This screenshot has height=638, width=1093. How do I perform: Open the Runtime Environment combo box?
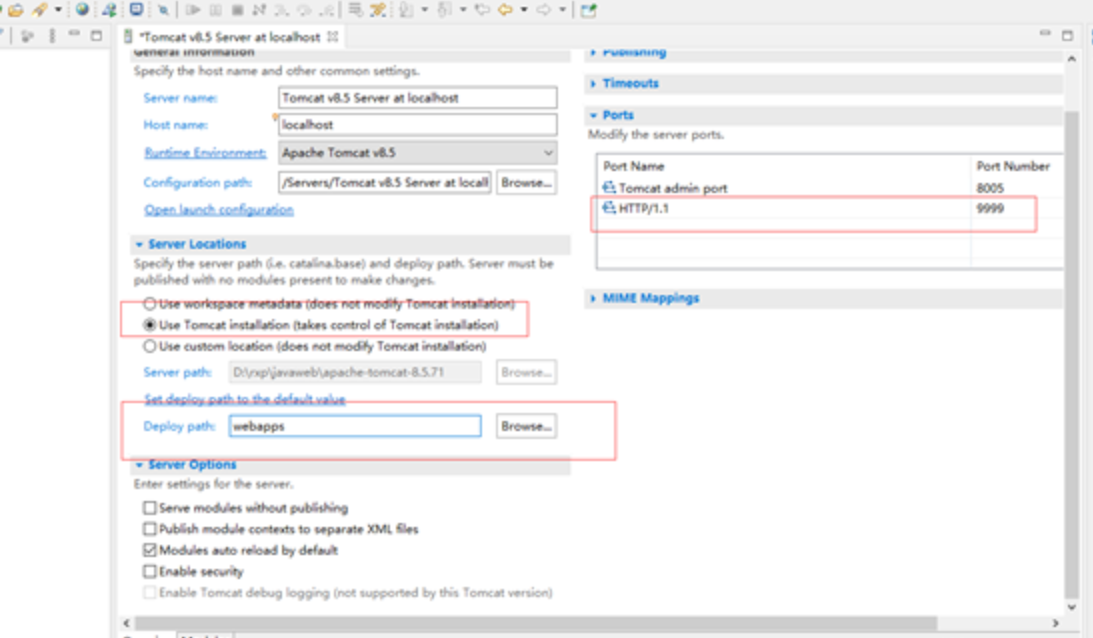(418, 153)
